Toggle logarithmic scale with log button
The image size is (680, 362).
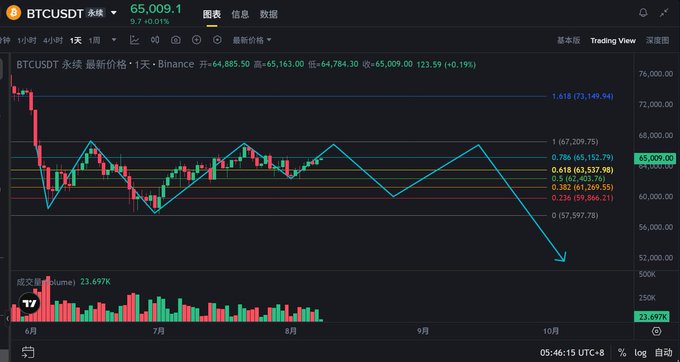tap(641, 352)
